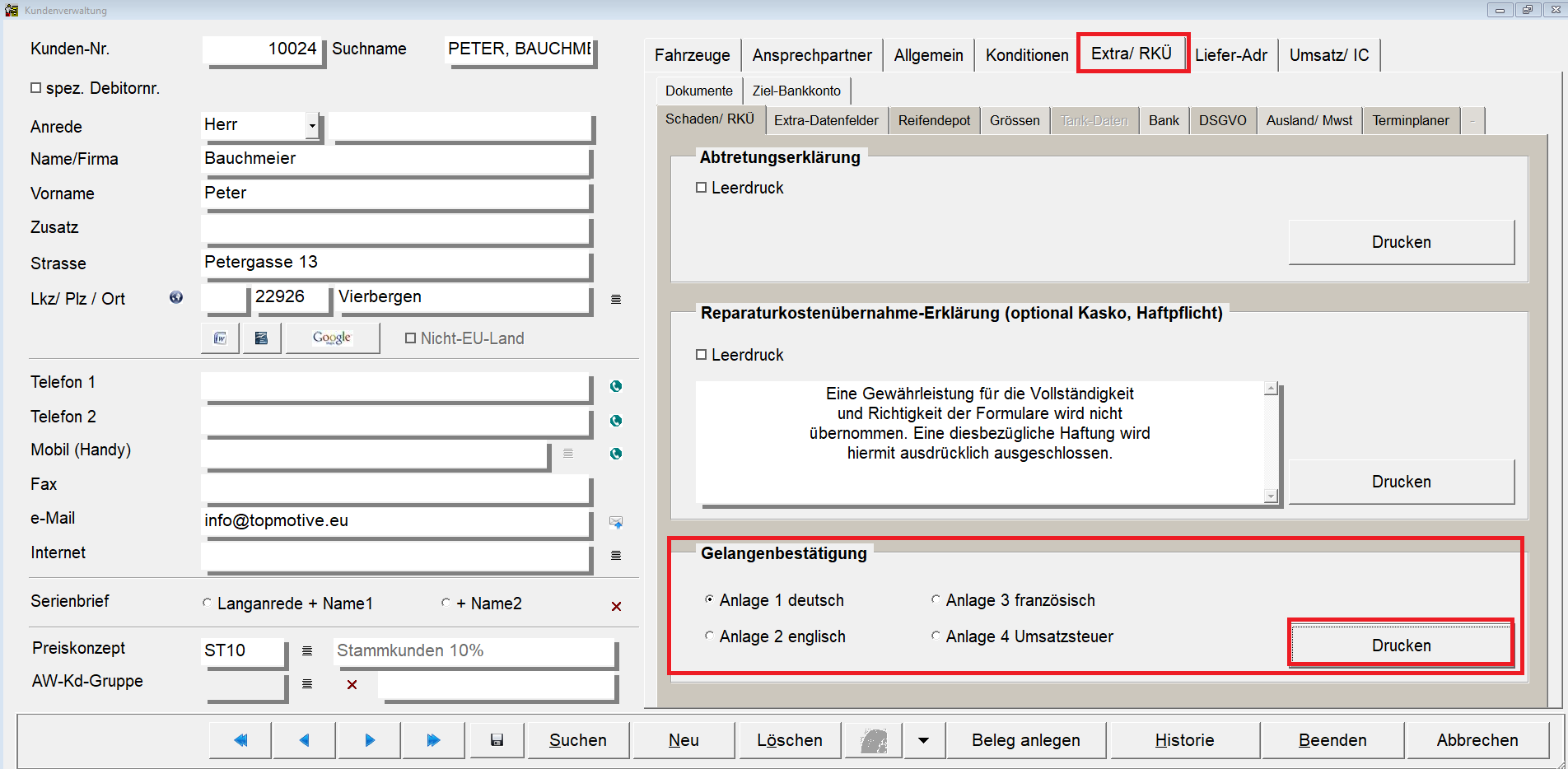
Task: Open the Terminplaner sub-tab
Action: click(1410, 120)
